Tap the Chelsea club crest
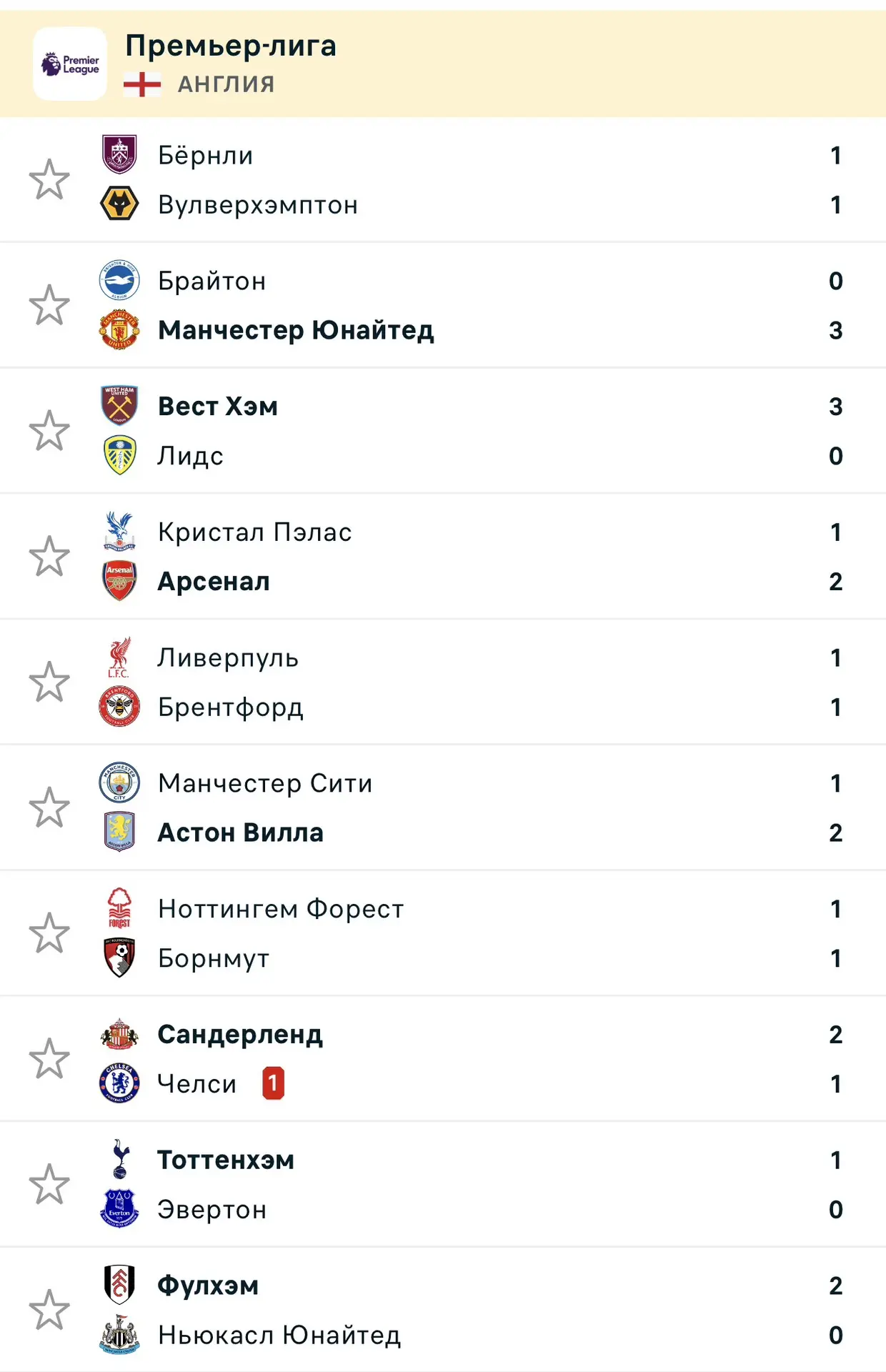 [119, 1083]
